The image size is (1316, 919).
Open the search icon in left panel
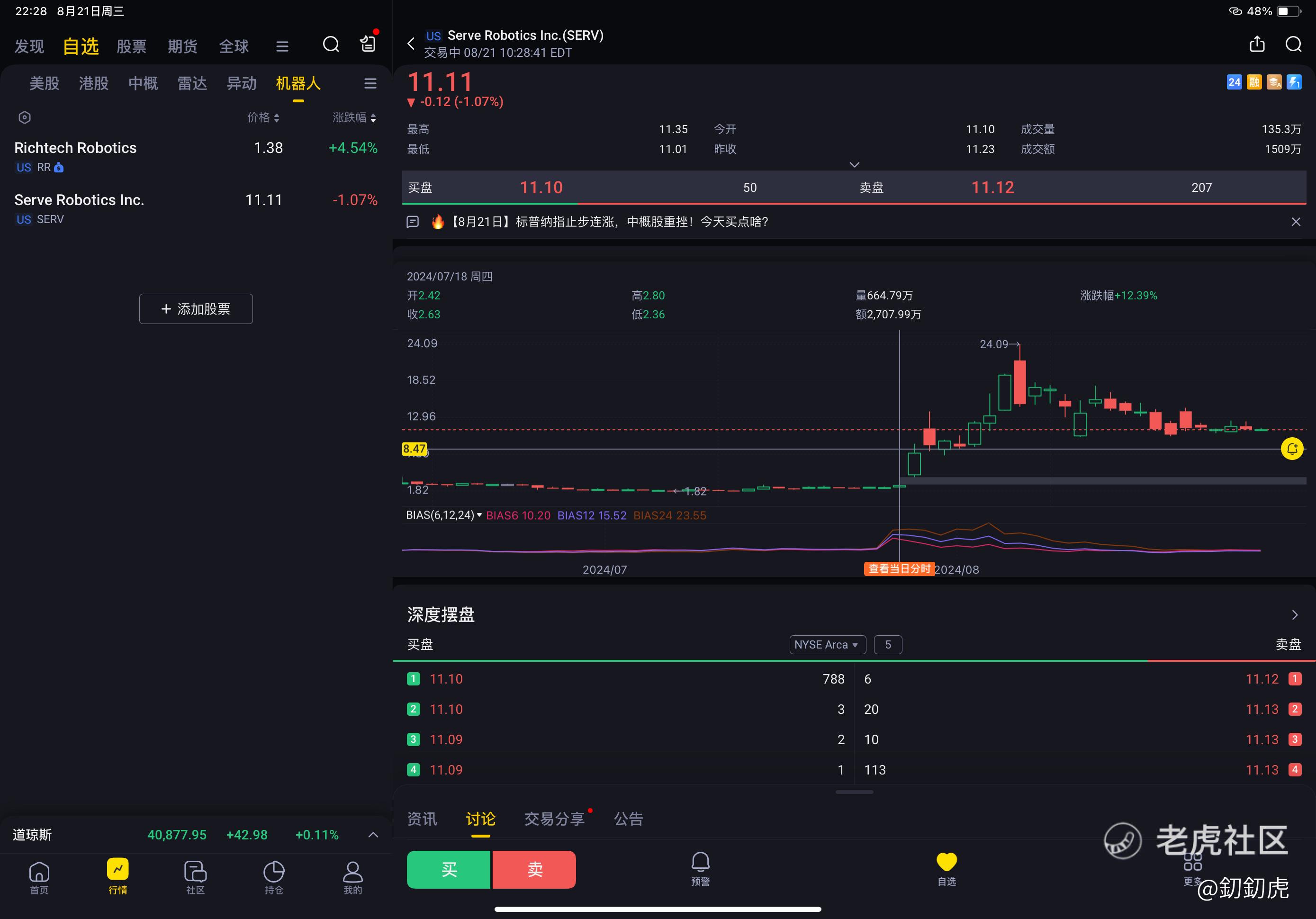(331, 45)
